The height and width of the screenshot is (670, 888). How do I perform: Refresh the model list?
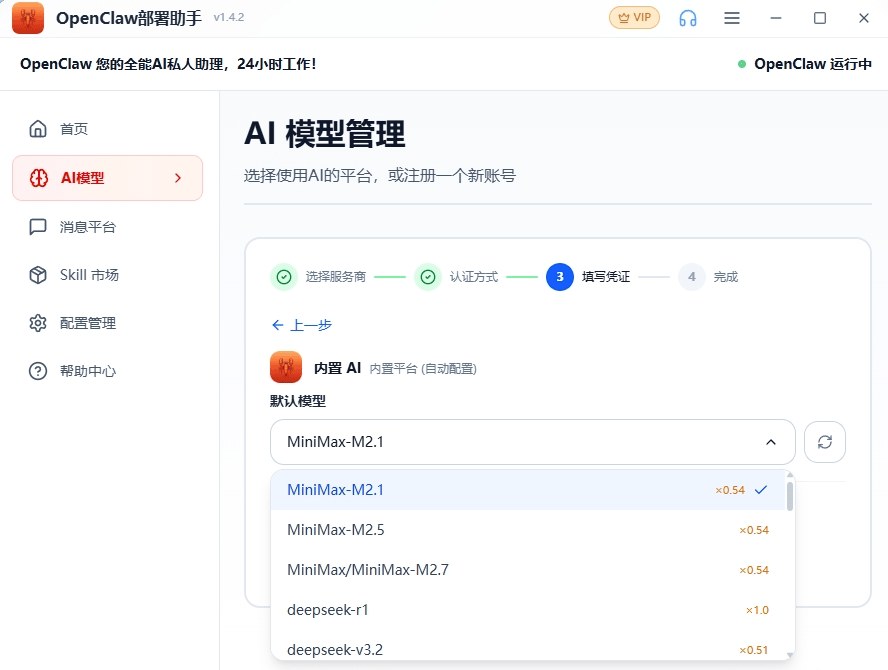click(x=825, y=442)
